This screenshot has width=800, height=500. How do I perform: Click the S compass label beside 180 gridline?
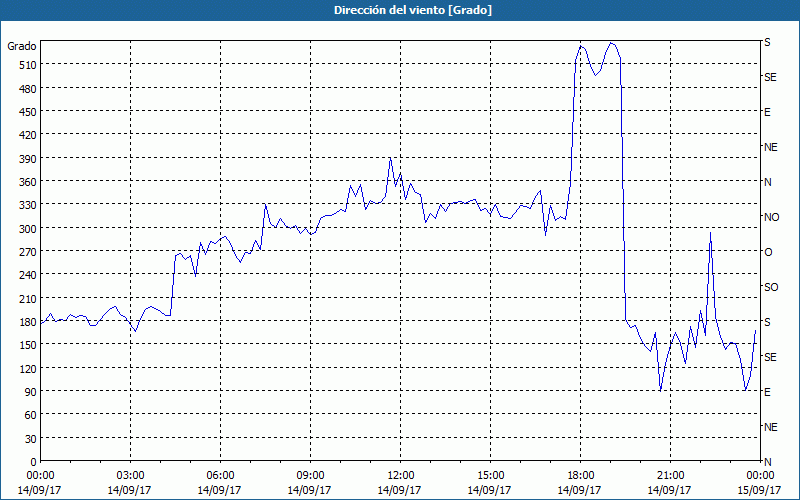tap(767, 322)
